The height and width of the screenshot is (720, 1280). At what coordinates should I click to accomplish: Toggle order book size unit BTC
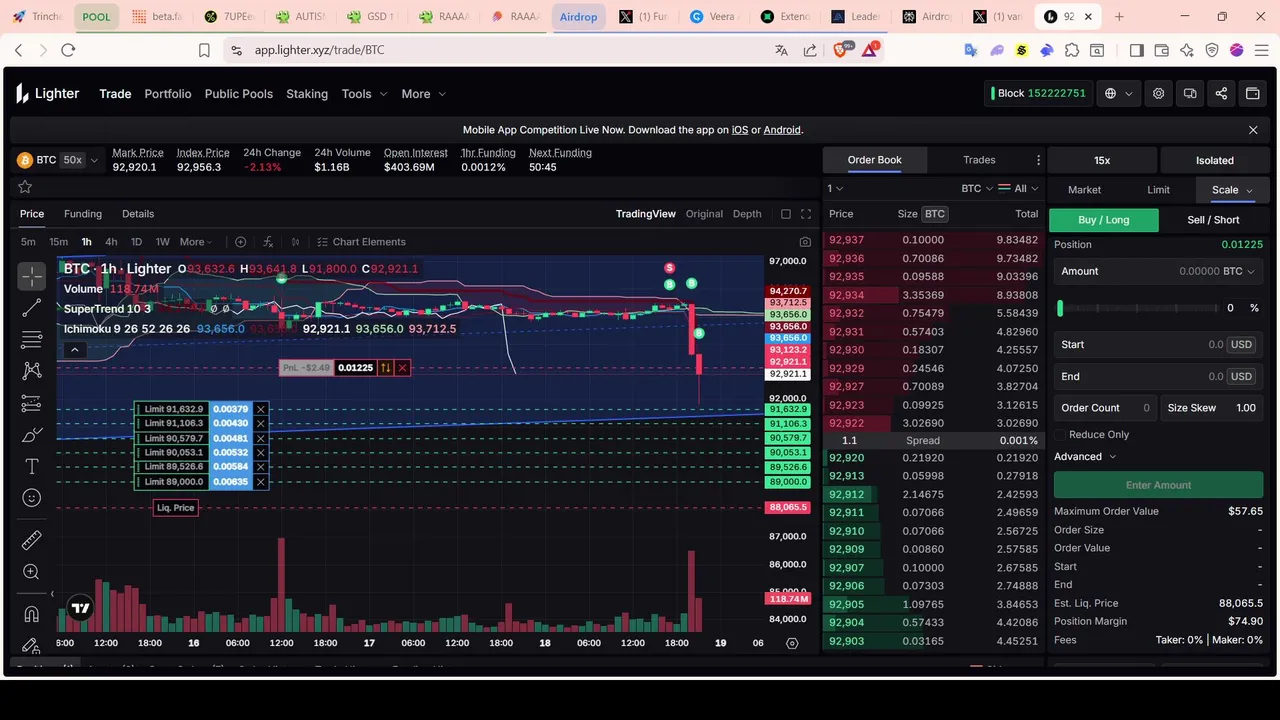tap(934, 214)
